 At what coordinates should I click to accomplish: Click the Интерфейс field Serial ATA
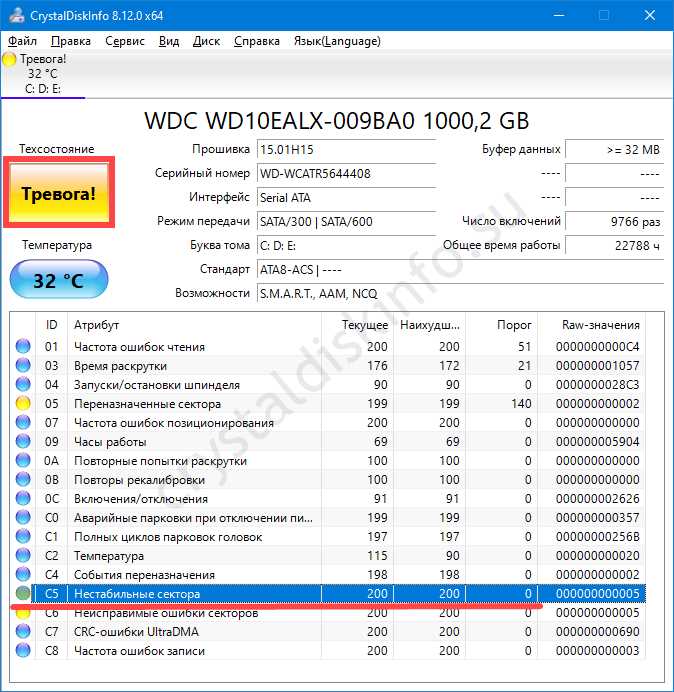click(x=346, y=197)
